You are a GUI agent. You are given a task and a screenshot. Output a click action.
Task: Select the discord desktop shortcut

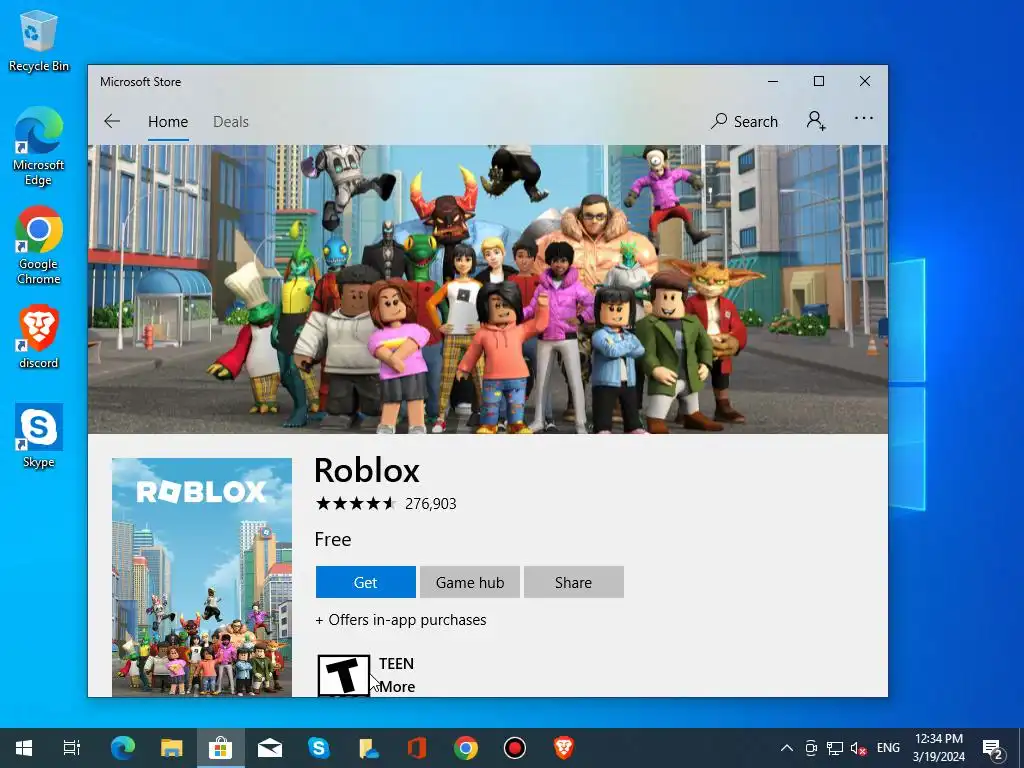pos(39,337)
